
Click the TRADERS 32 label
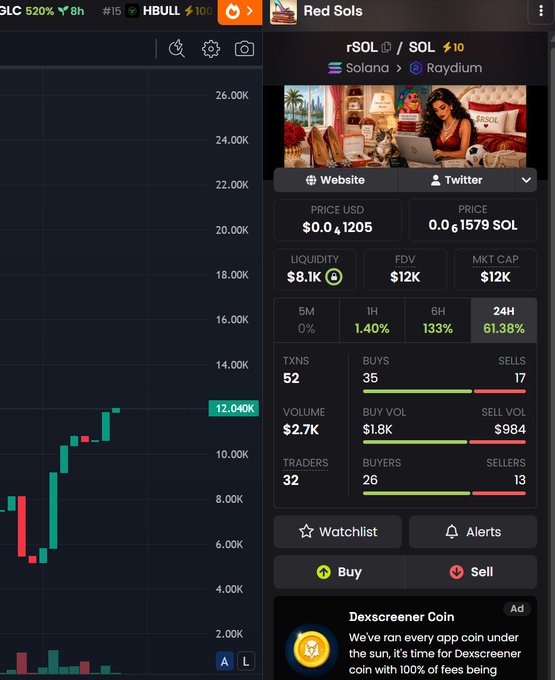(x=305, y=472)
